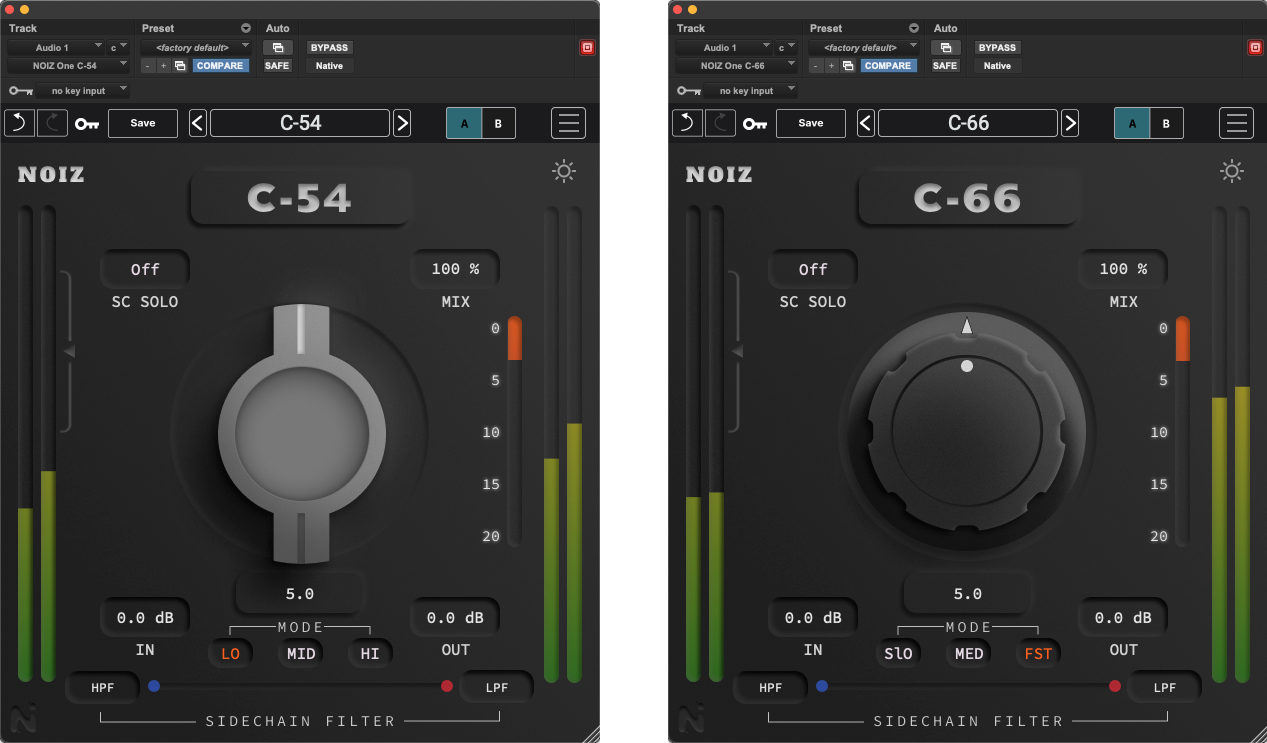The height and width of the screenshot is (743, 1267).
Task: Click the NOIZ logo on the C-54 plugin
Action: pyautogui.click(x=50, y=174)
